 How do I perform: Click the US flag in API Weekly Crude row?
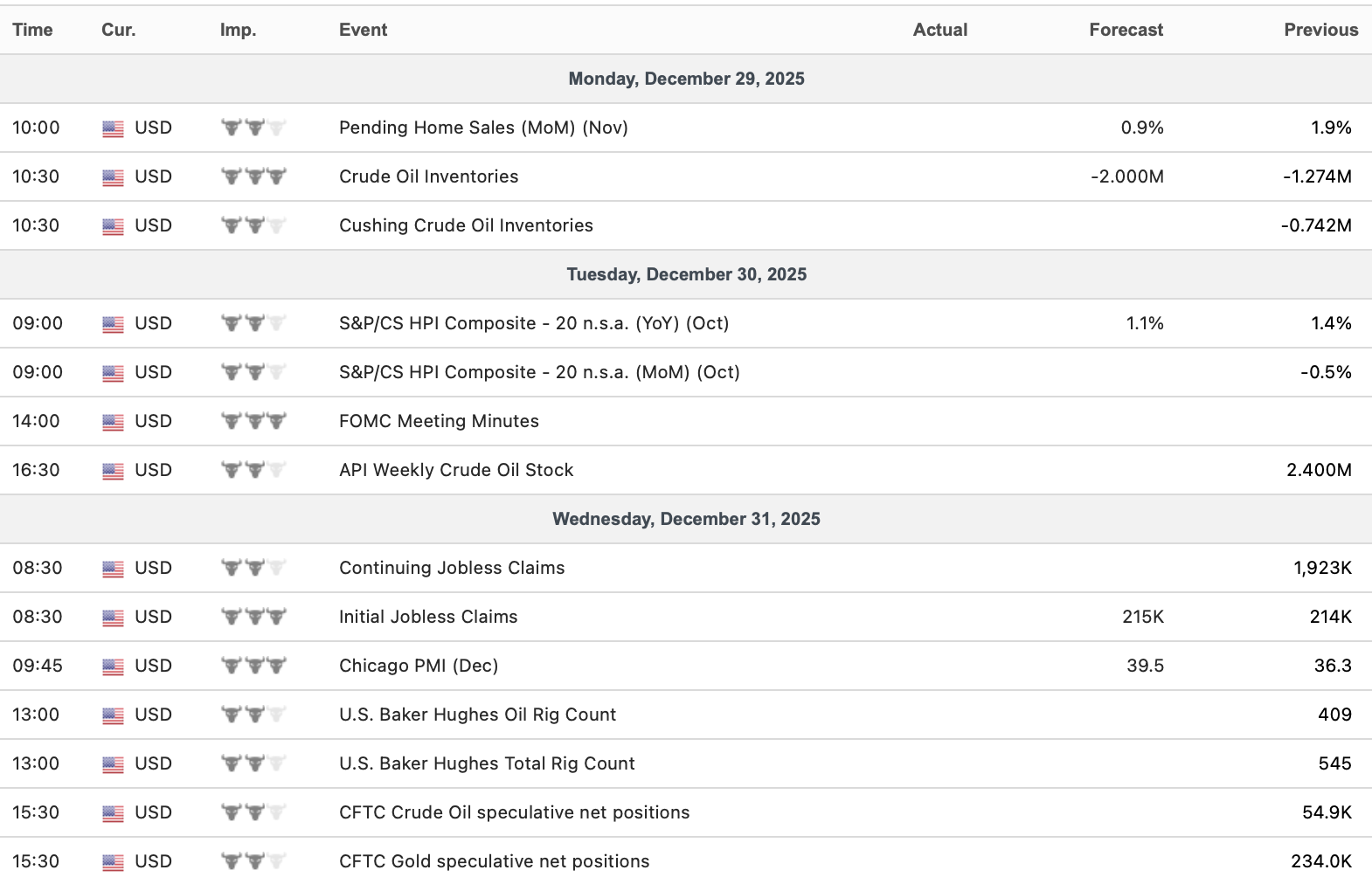[113, 471]
